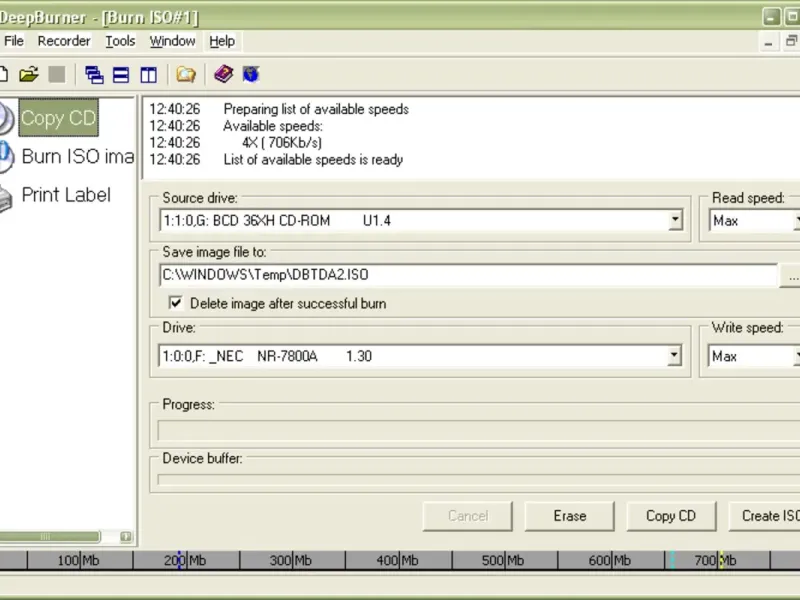Cascade windows using the toolbar icon
Image resolution: width=800 pixels, height=600 pixels.
click(94, 75)
